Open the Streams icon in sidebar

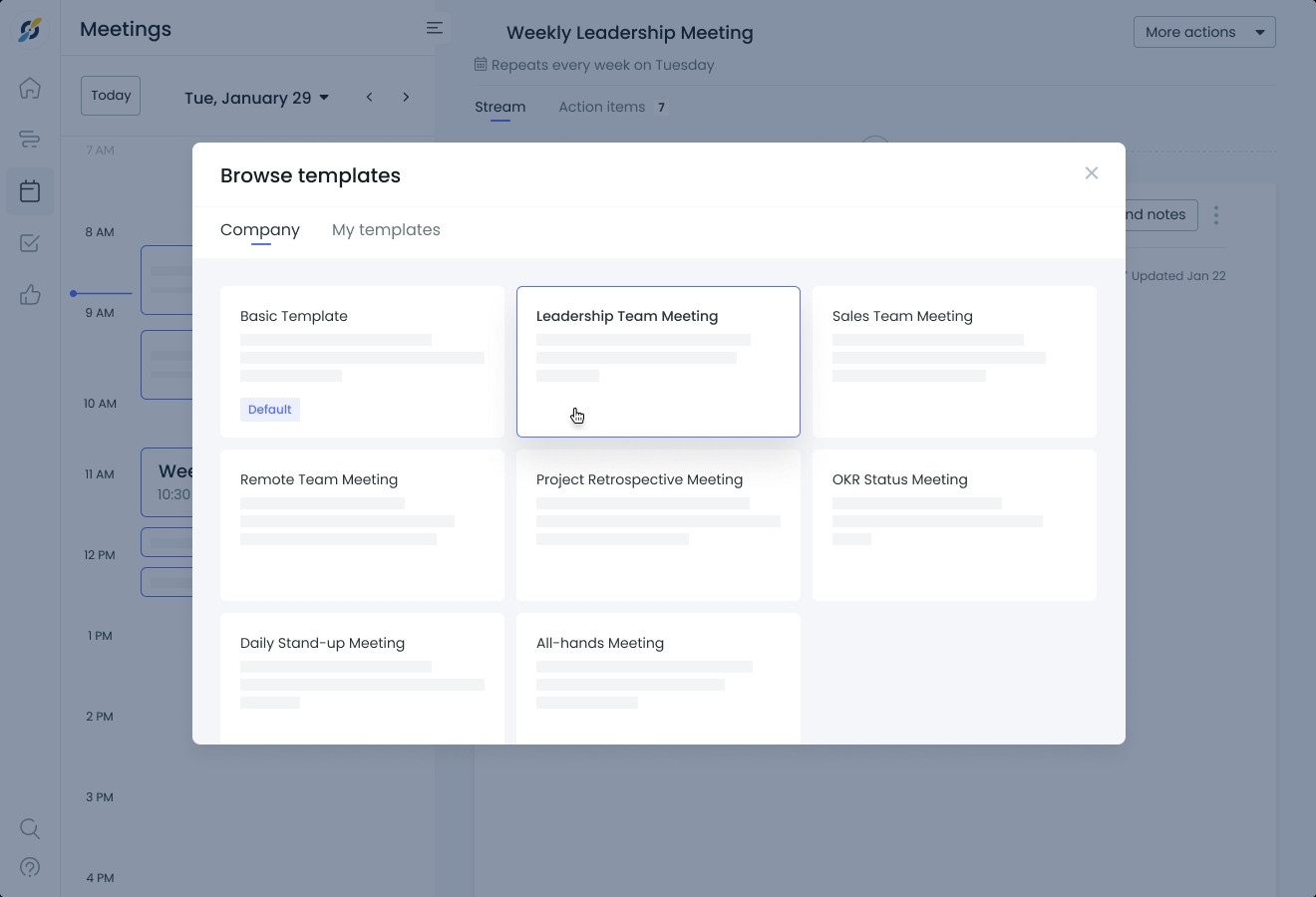(x=30, y=140)
